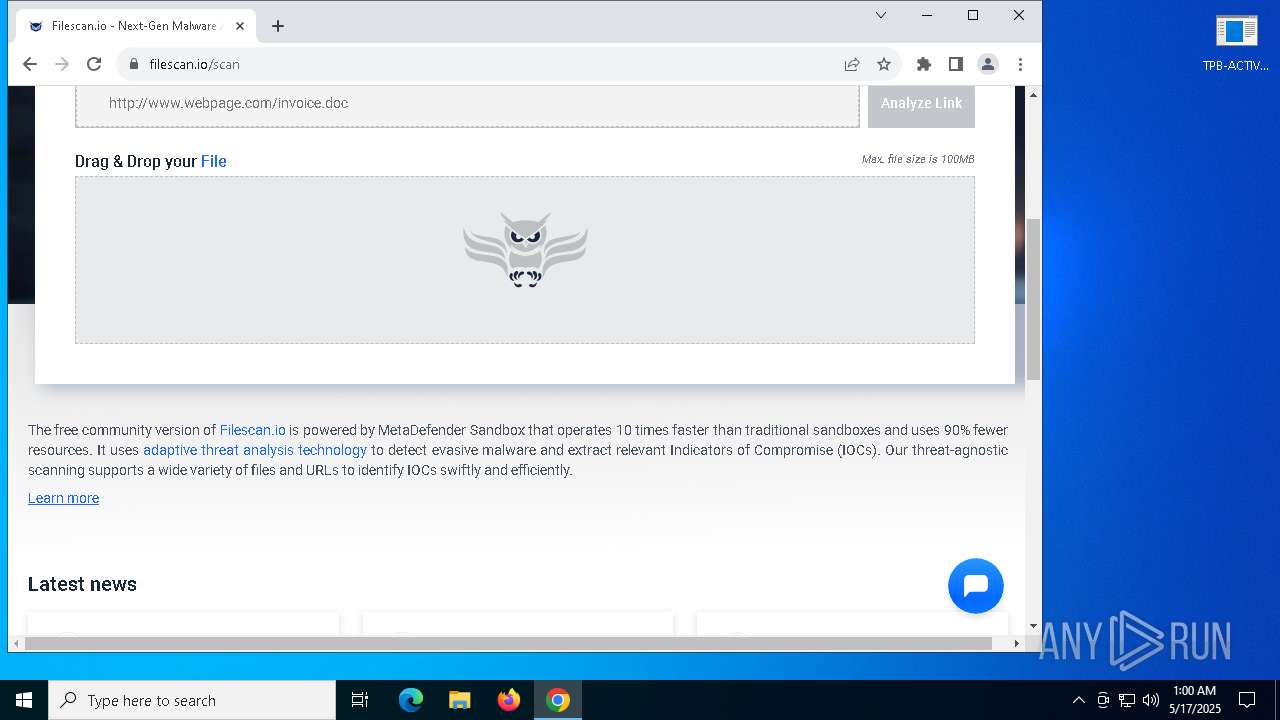The image size is (1280, 720).
Task: Bookmark this tab with star icon
Action: pos(884,64)
